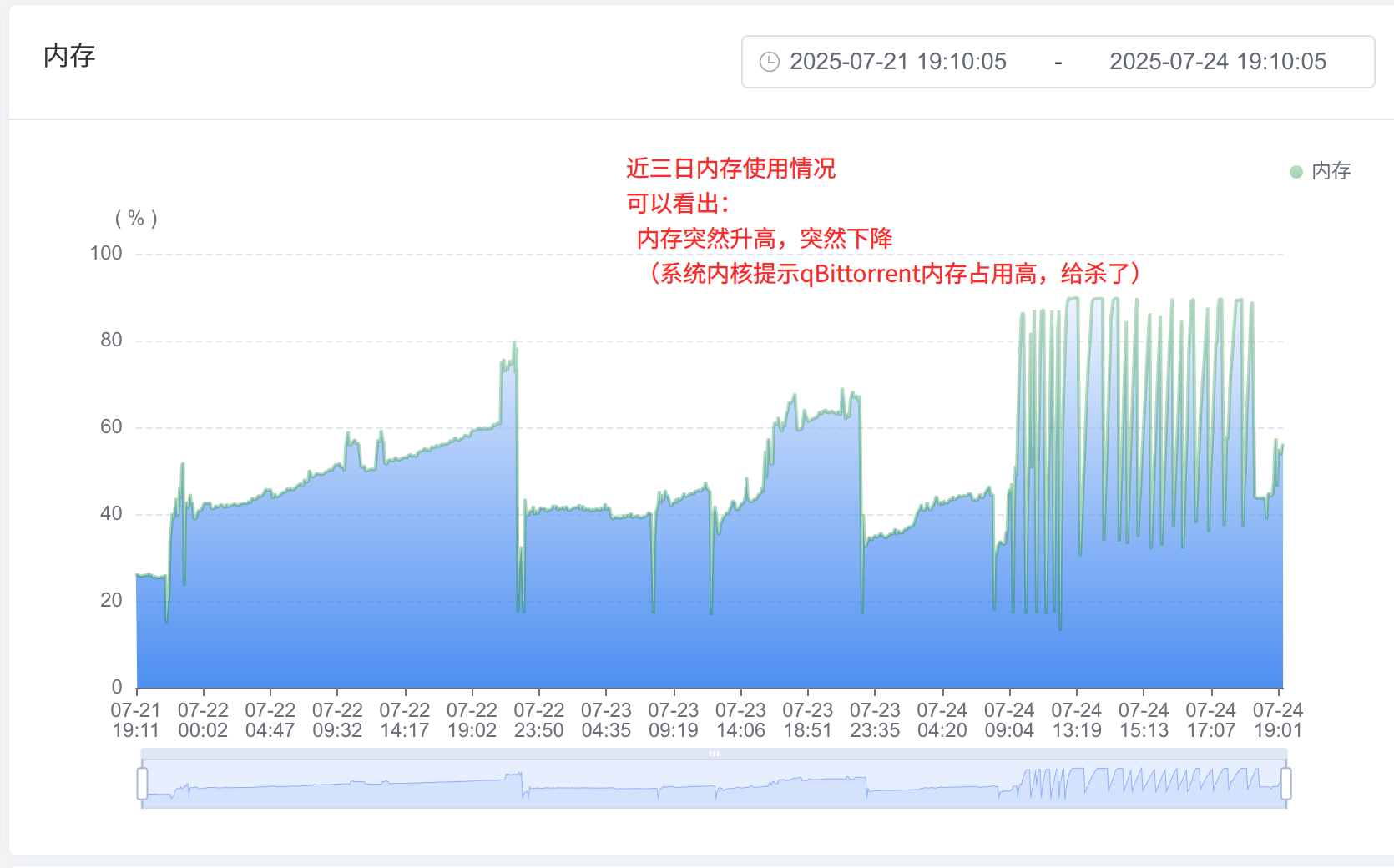Click the right handle of the zoom slider
This screenshot has width=1394, height=868.
point(1285,784)
